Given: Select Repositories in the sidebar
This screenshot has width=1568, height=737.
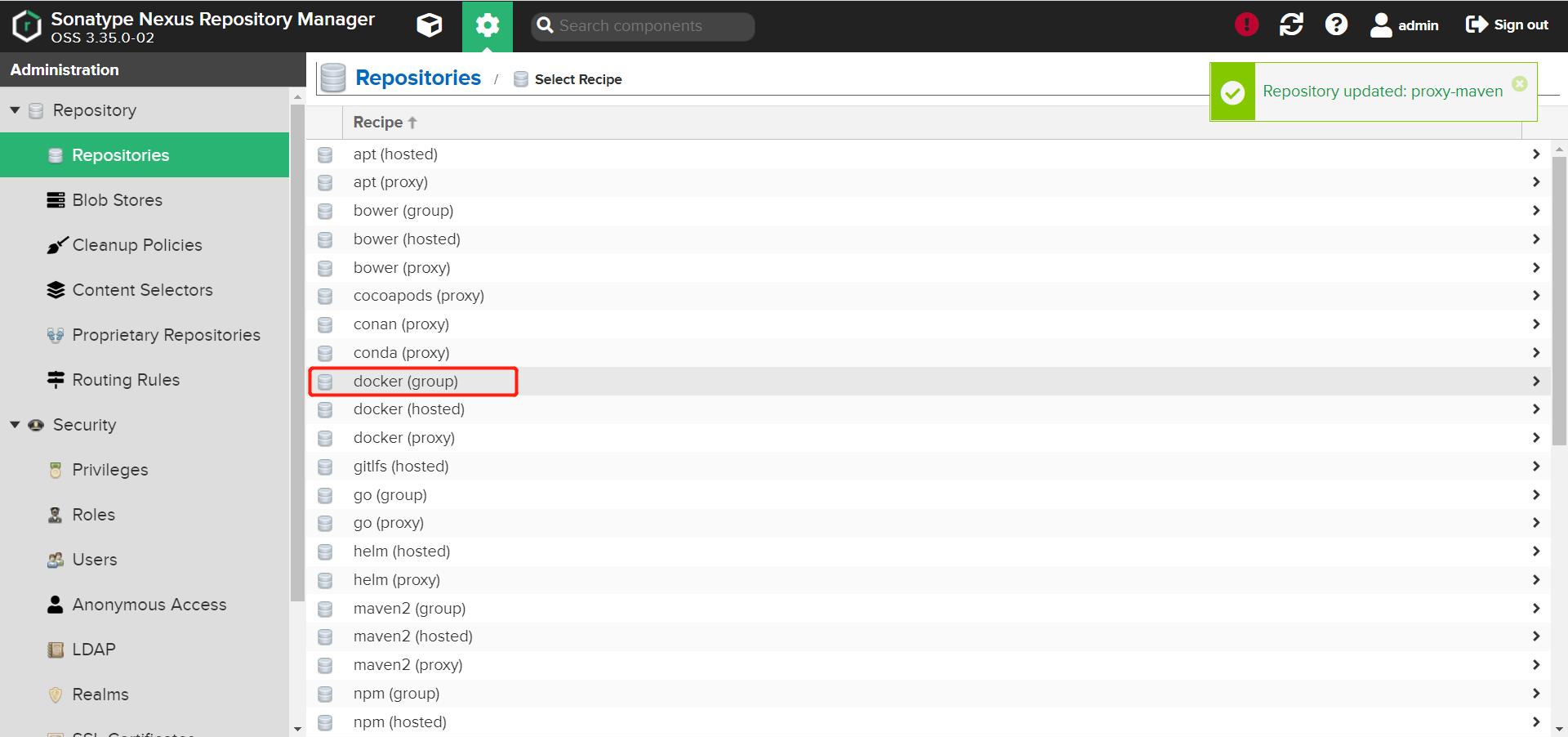Looking at the screenshot, I should coord(145,155).
